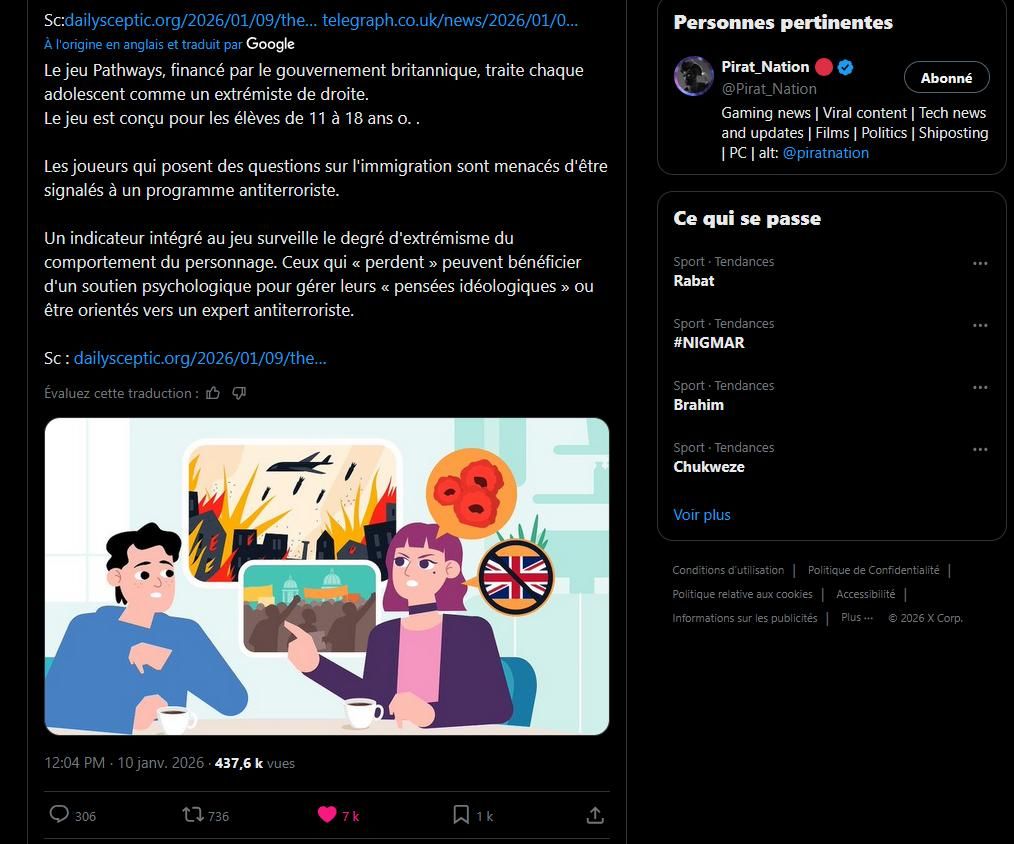Open more options for the Rabat trend

(x=980, y=263)
